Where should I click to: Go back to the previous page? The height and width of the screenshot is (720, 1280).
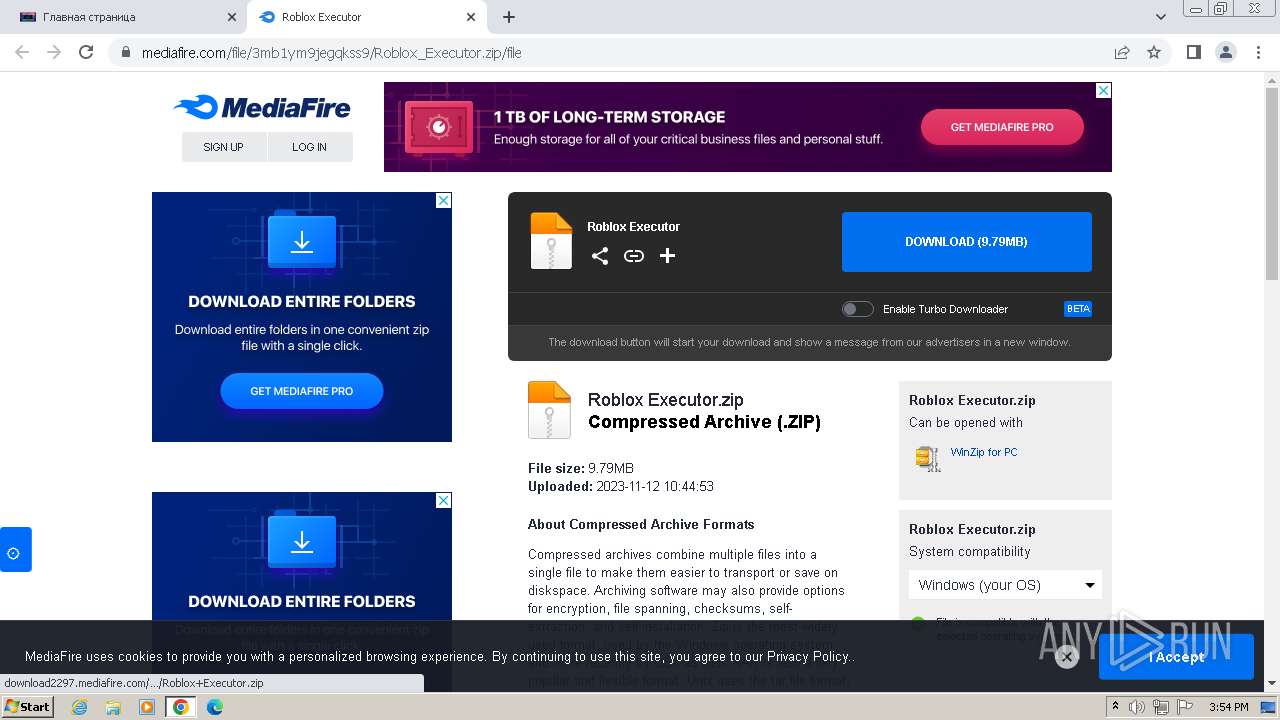(x=22, y=52)
